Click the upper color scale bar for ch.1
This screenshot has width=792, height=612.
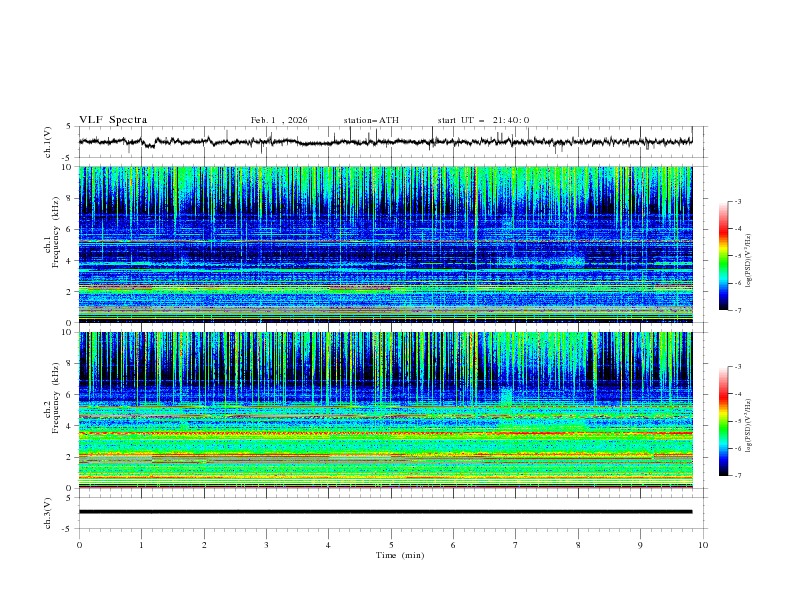[723, 255]
